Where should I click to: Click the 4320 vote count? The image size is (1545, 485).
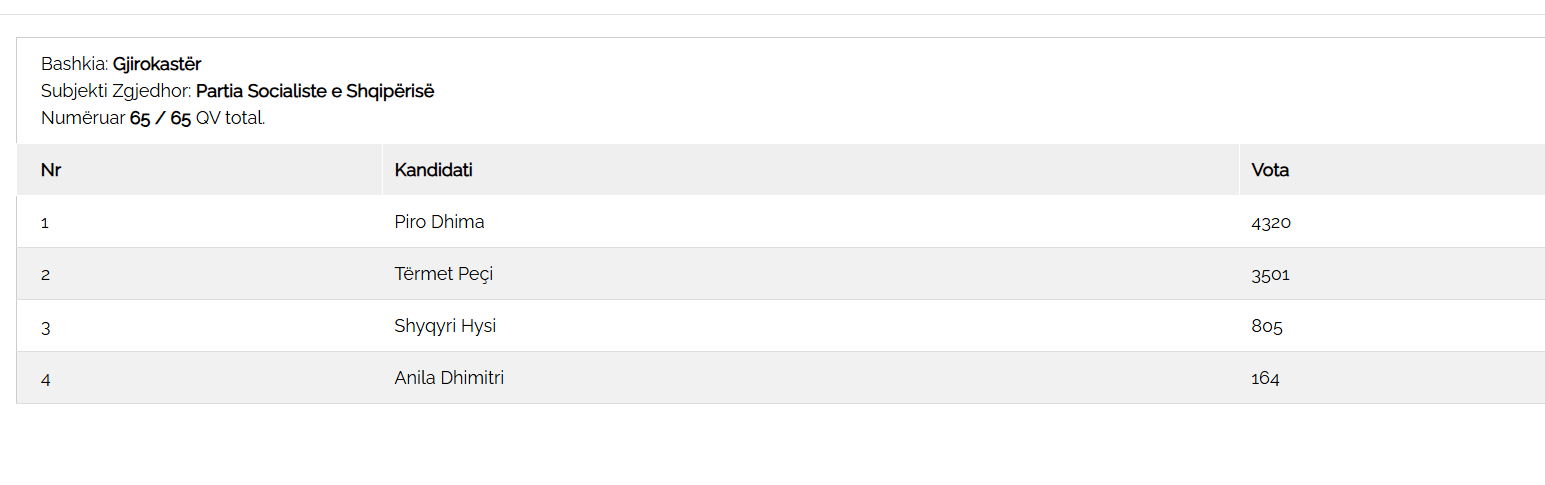[1271, 222]
